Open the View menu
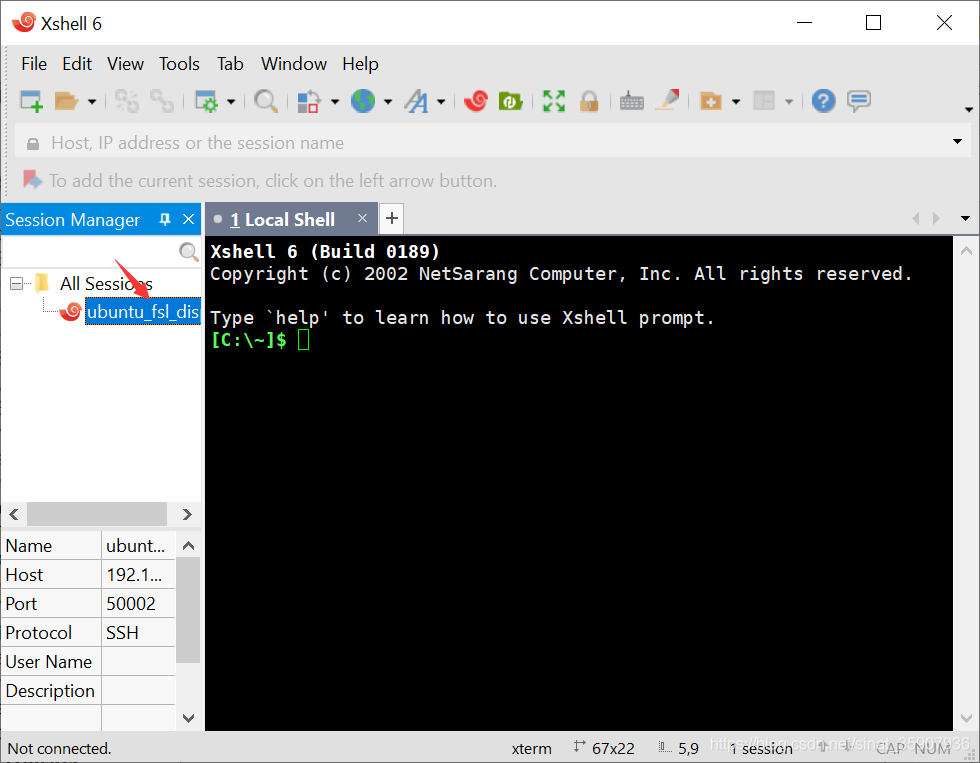This screenshot has height=763, width=980. [125, 64]
